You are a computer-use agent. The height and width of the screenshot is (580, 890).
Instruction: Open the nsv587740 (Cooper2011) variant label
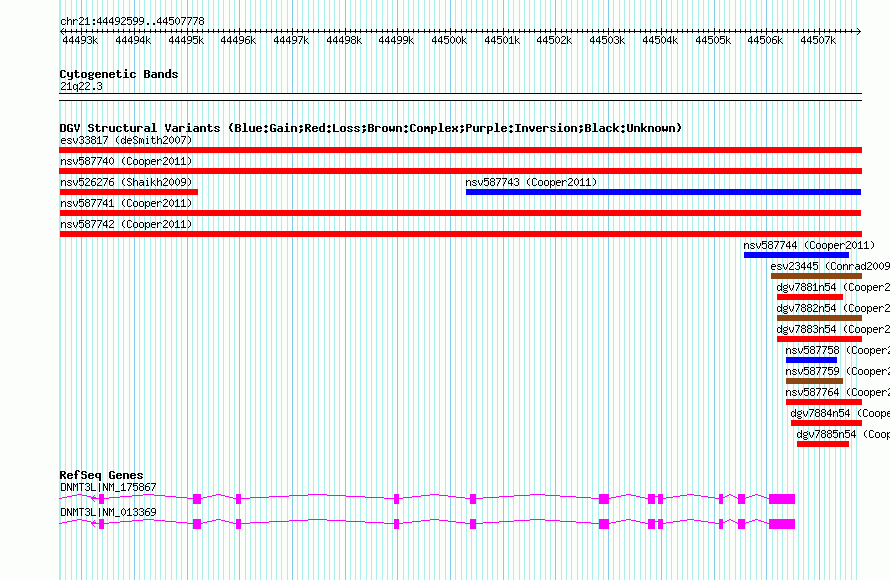(x=125, y=161)
